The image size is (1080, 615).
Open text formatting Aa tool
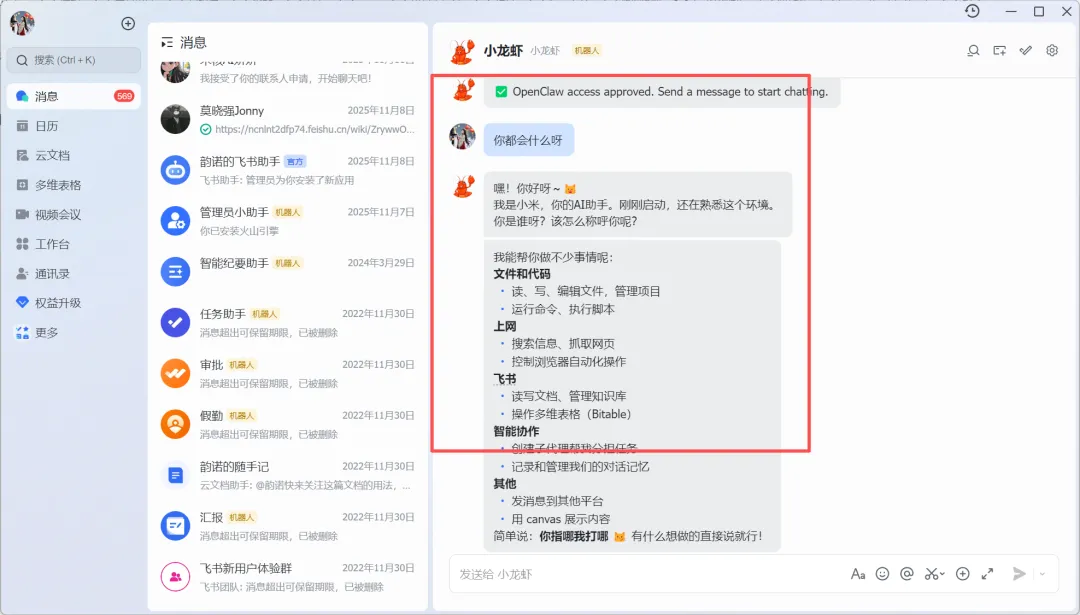(858, 574)
